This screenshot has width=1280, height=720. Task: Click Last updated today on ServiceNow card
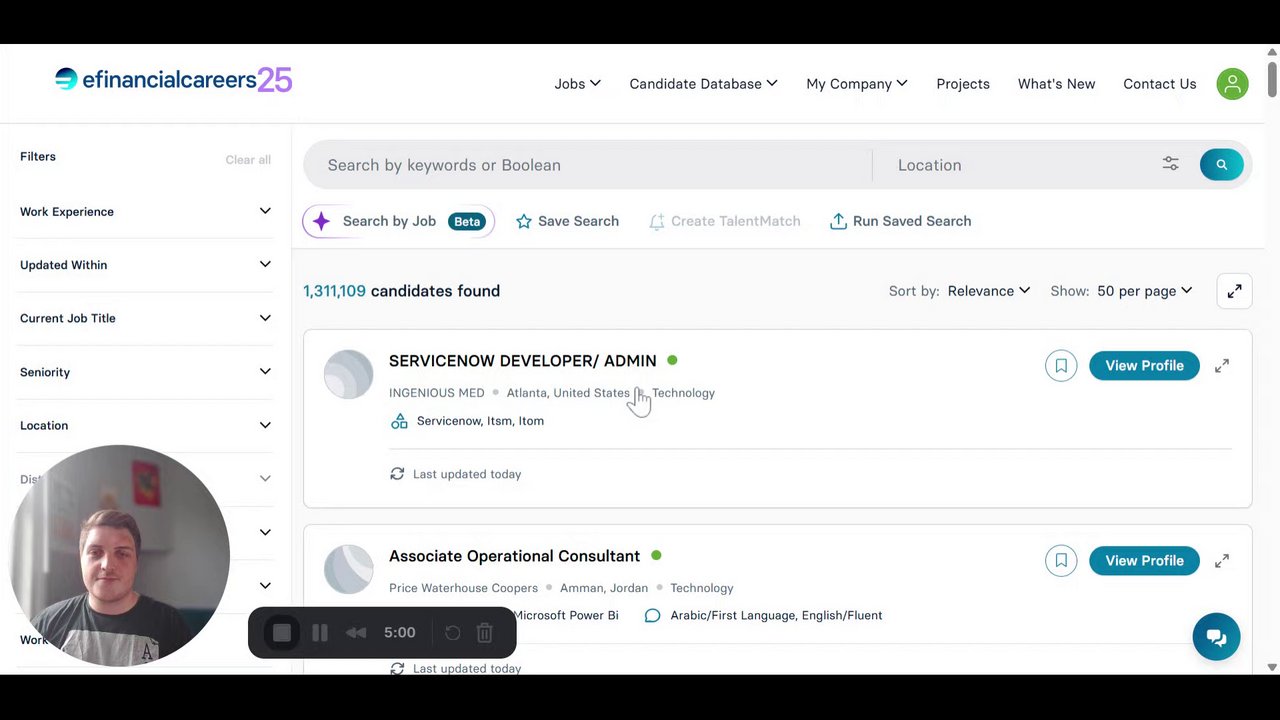(467, 474)
